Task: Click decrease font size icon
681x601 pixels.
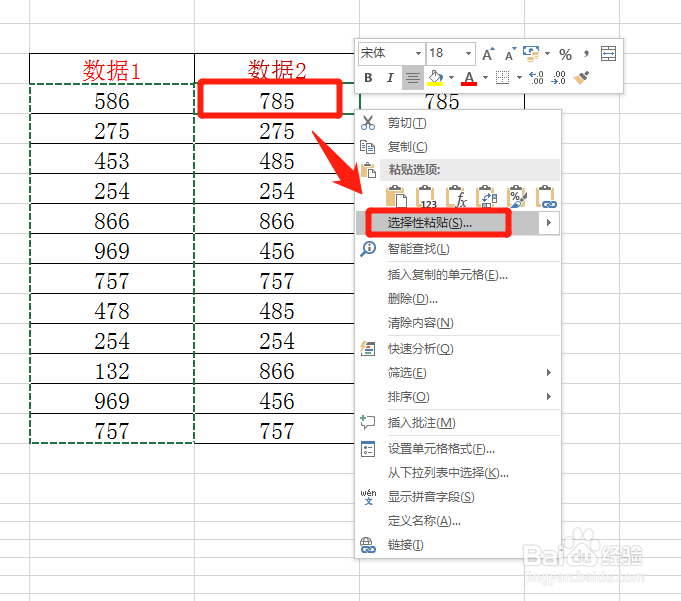Action: pyautogui.click(x=510, y=54)
